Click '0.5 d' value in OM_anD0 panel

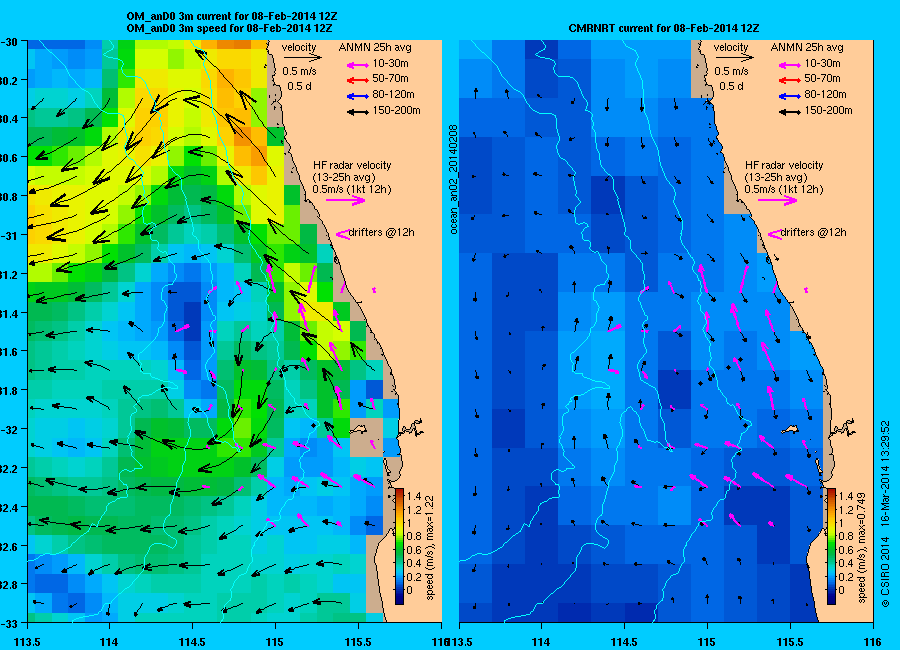(x=298, y=87)
